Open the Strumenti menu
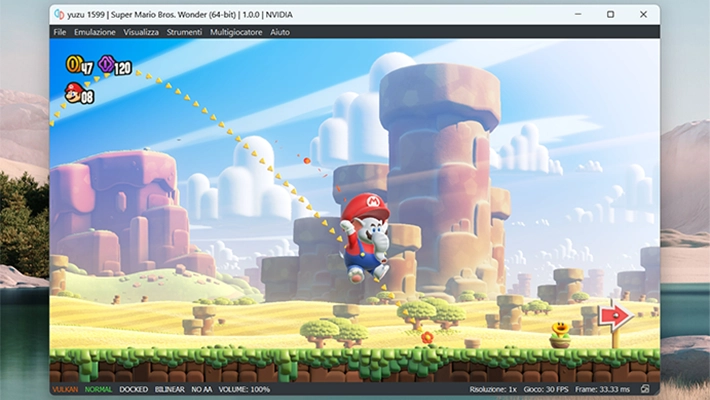This screenshot has width=710, height=400. pos(184,32)
